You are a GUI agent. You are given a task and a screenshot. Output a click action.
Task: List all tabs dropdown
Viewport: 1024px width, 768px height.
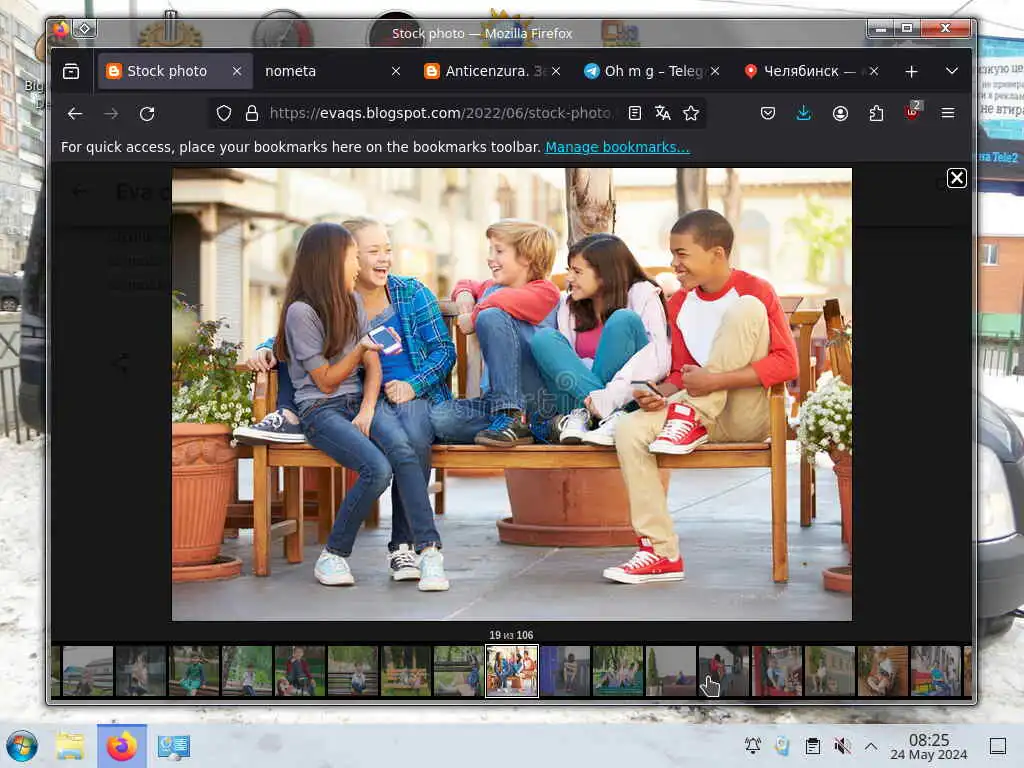pos(952,71)
